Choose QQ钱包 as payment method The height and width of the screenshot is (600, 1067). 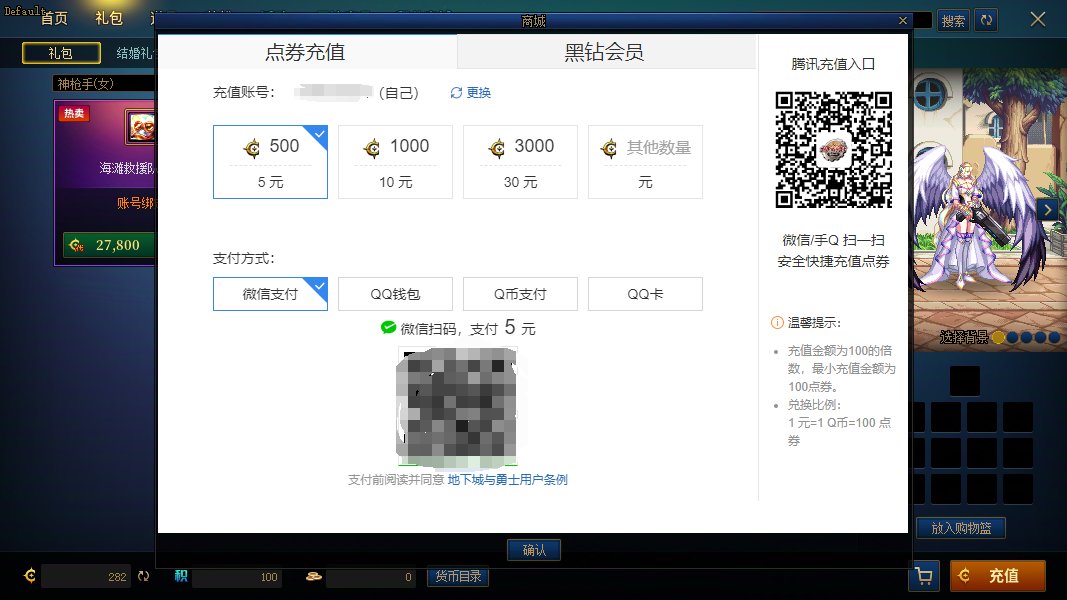coord(395,294)
